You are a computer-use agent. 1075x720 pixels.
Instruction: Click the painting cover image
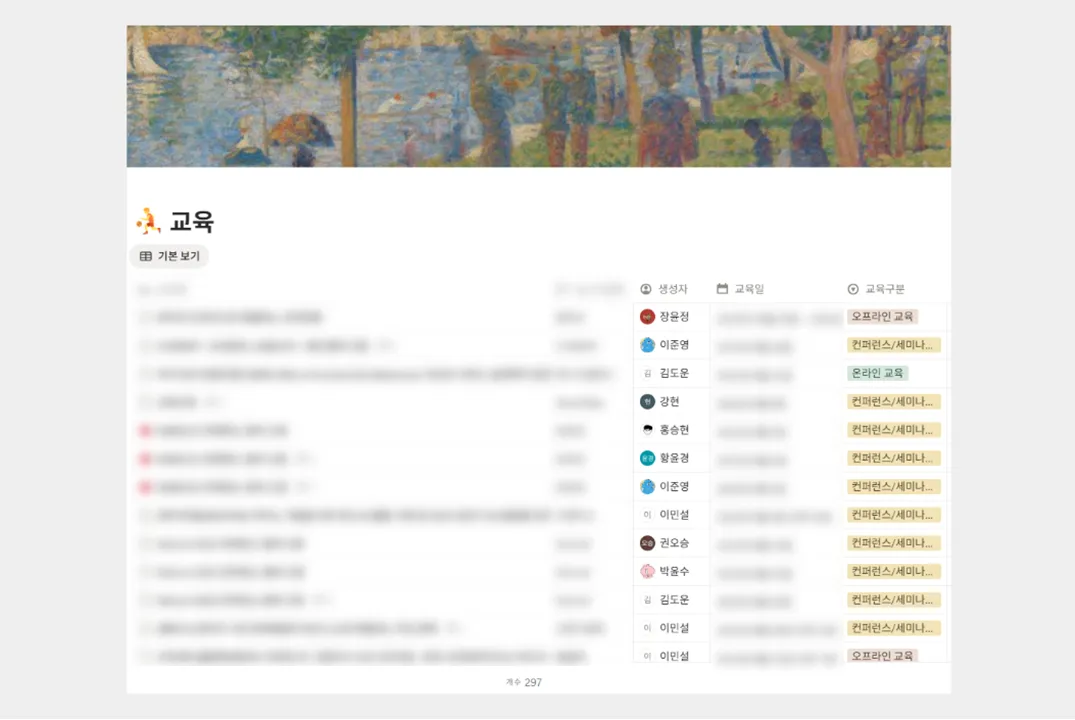click(x=538, y=96)
